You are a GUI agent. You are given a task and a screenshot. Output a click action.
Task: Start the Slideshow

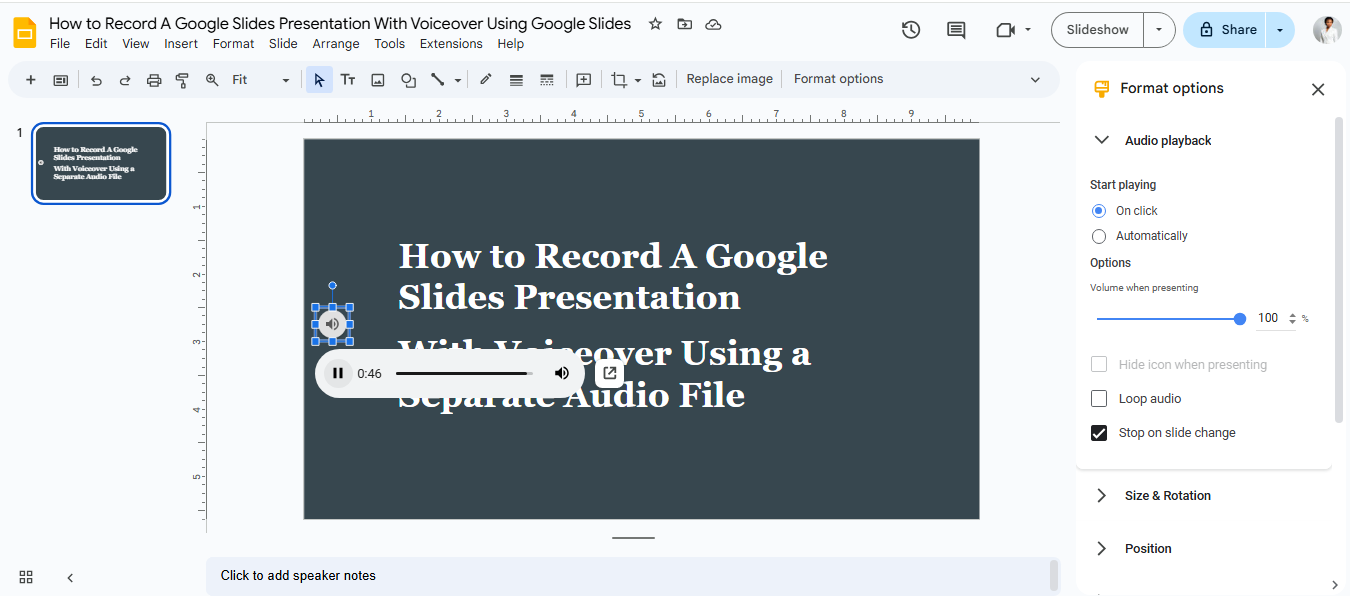point(1097,30)
